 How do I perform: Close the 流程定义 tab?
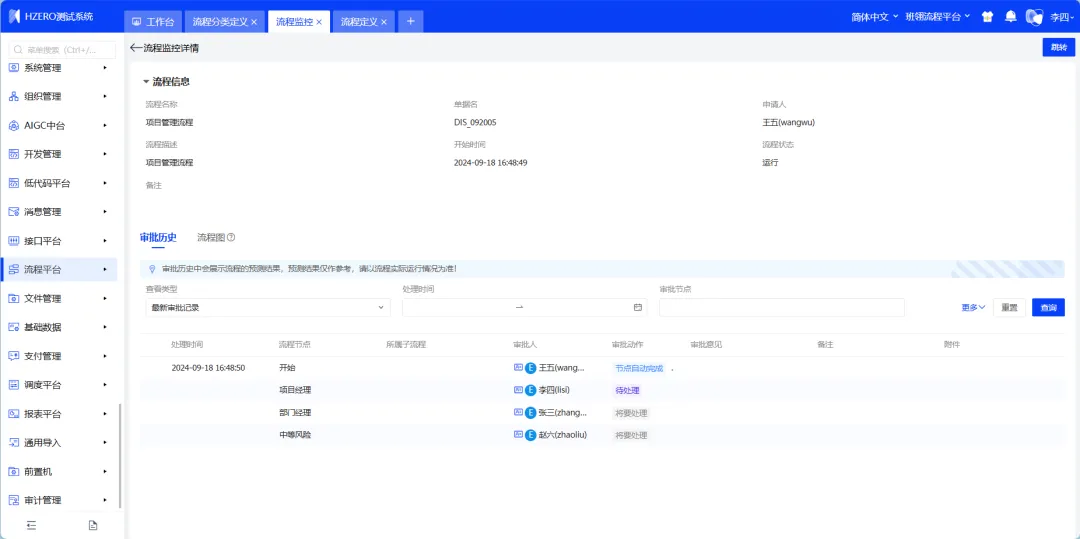pyautogui.click(x=384, y=22)
